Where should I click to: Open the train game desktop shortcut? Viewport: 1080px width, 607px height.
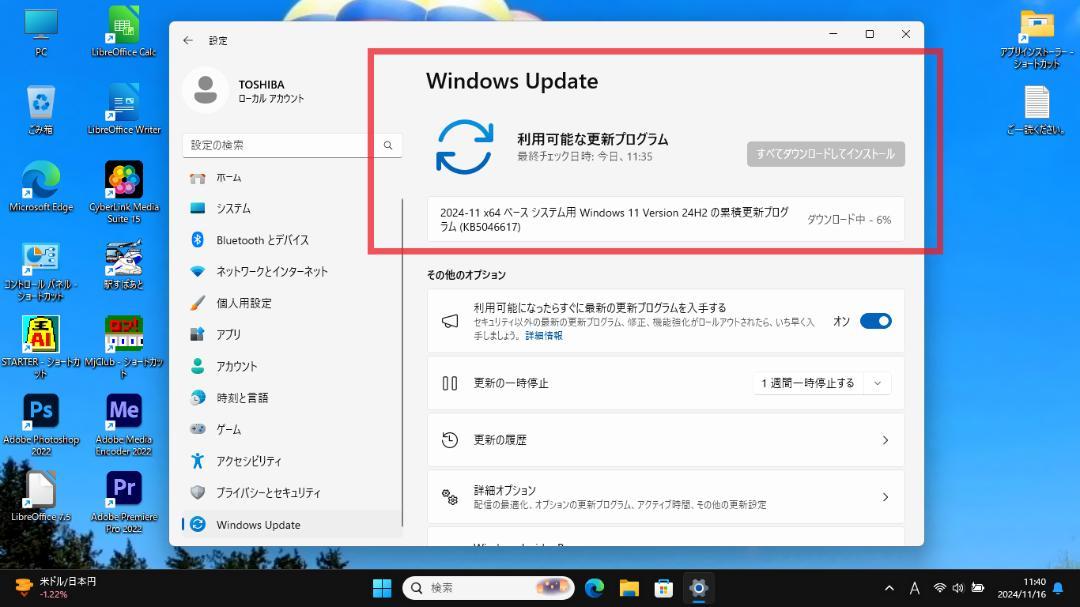click(124, 265)
